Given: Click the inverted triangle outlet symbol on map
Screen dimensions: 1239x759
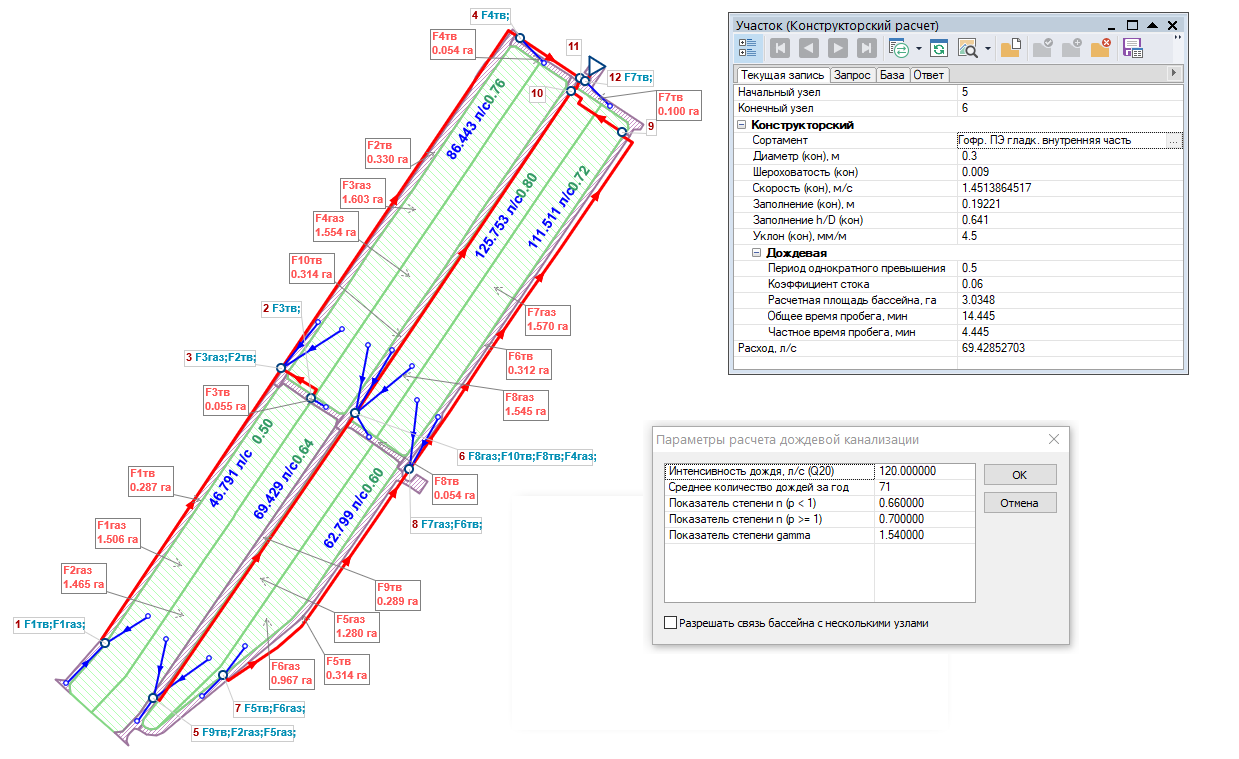Looking at the screenshot, I should point(596,67).
